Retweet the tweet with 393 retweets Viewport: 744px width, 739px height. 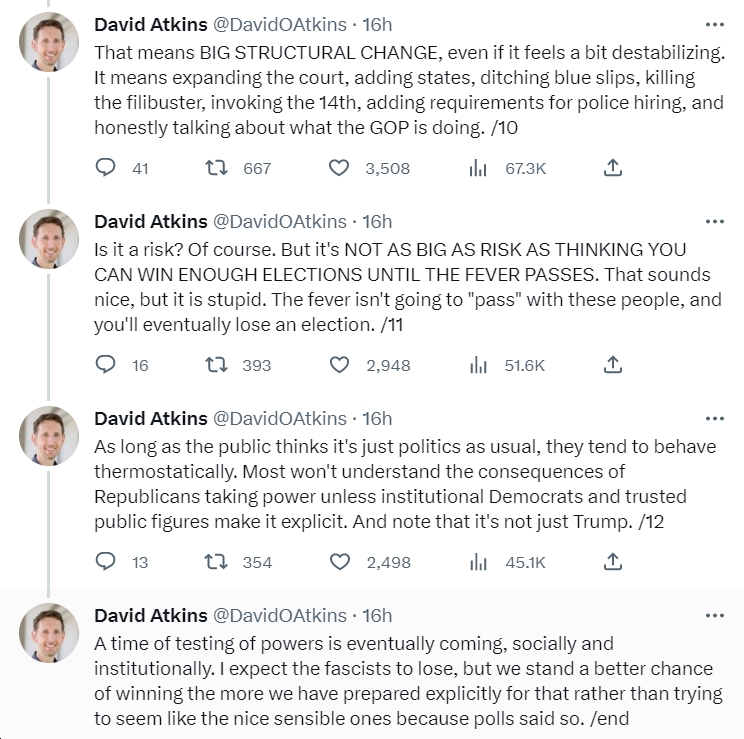click(x=216, y=365)
